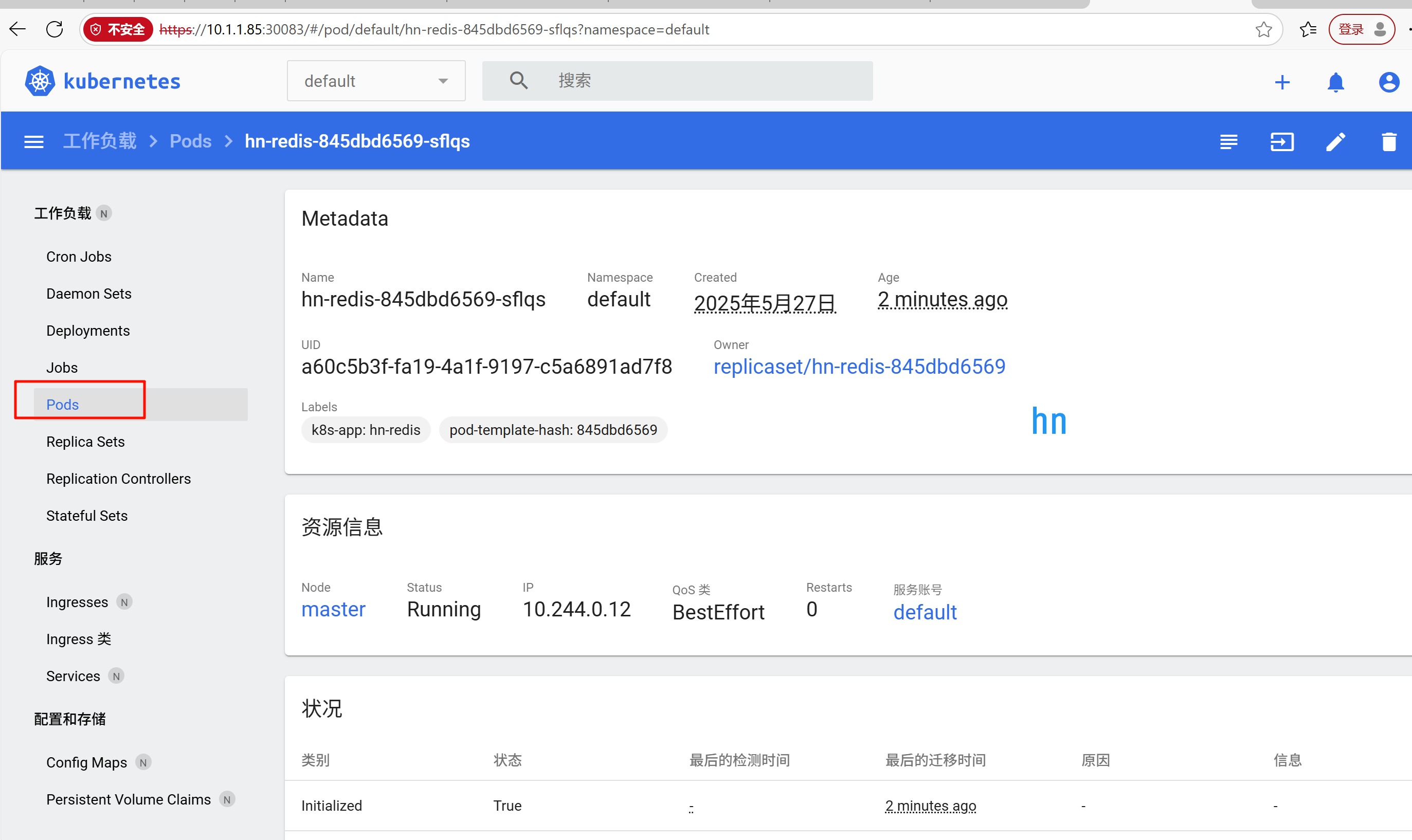Toggle the hamburger navigation menu
1412x840 pixels.
pos(34,141)
